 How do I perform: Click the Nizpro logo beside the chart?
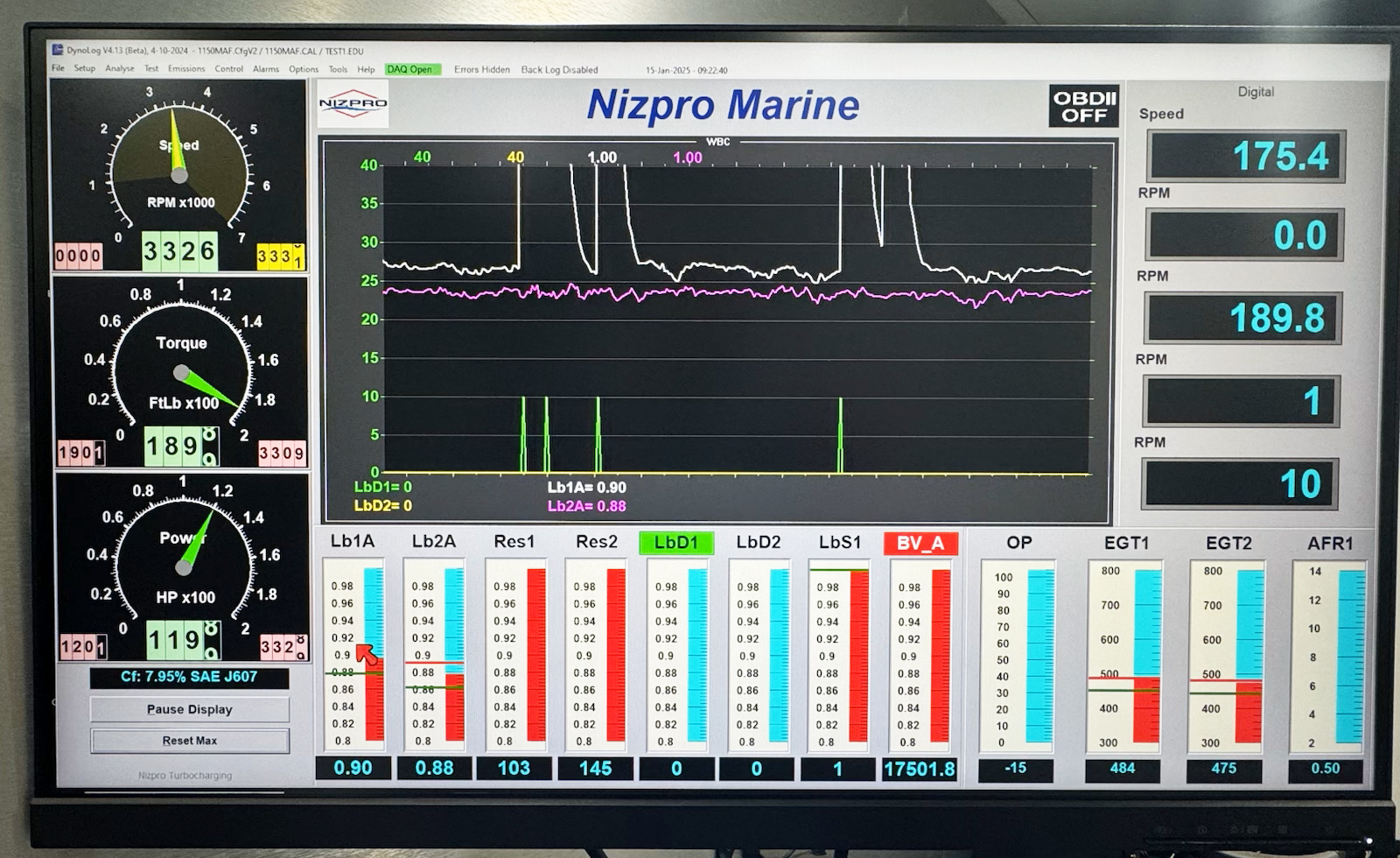353,104
